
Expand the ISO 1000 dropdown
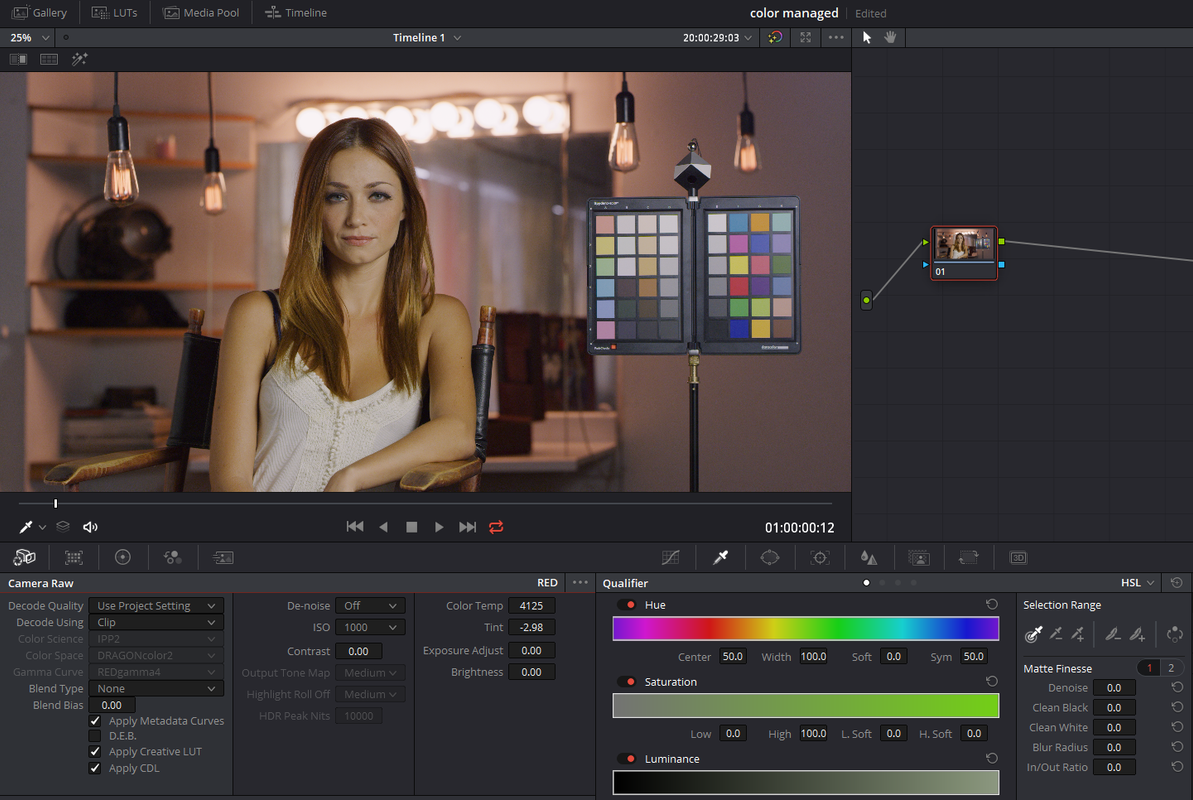click(370, 627)
